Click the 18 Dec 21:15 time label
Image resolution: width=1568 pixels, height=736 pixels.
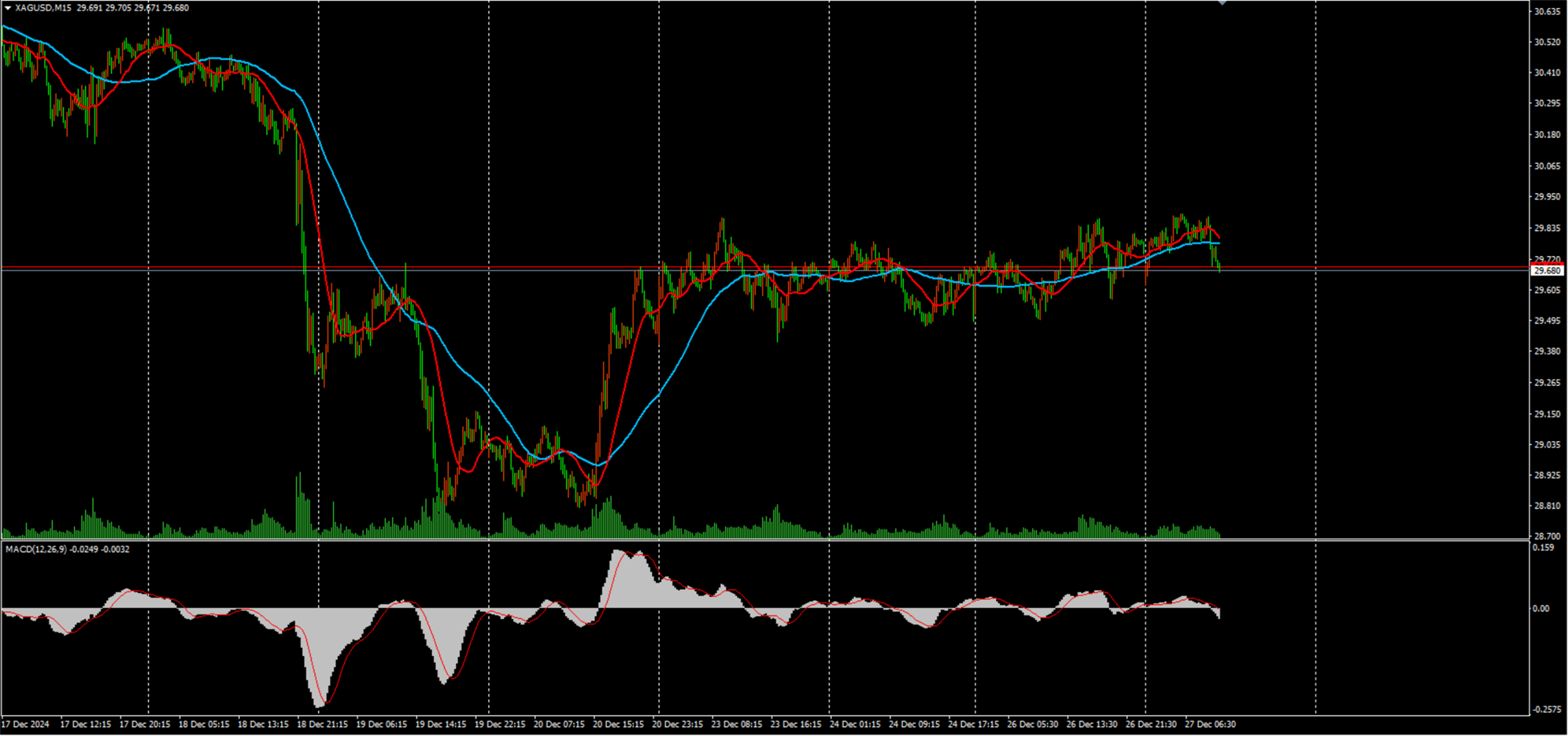tap(323, 725)
